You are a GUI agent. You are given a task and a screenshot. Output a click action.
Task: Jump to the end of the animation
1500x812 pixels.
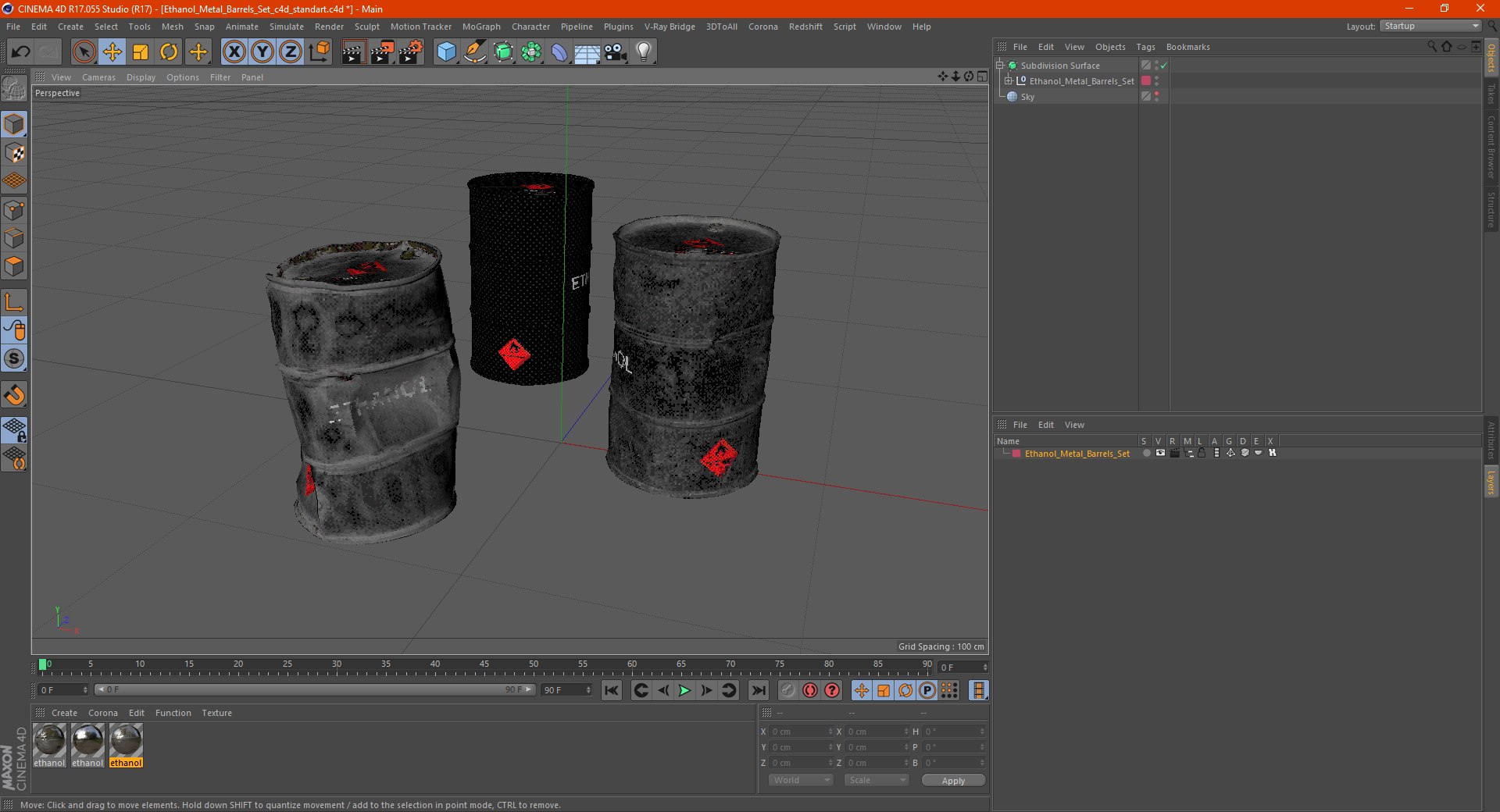click(x=758, y=690)
